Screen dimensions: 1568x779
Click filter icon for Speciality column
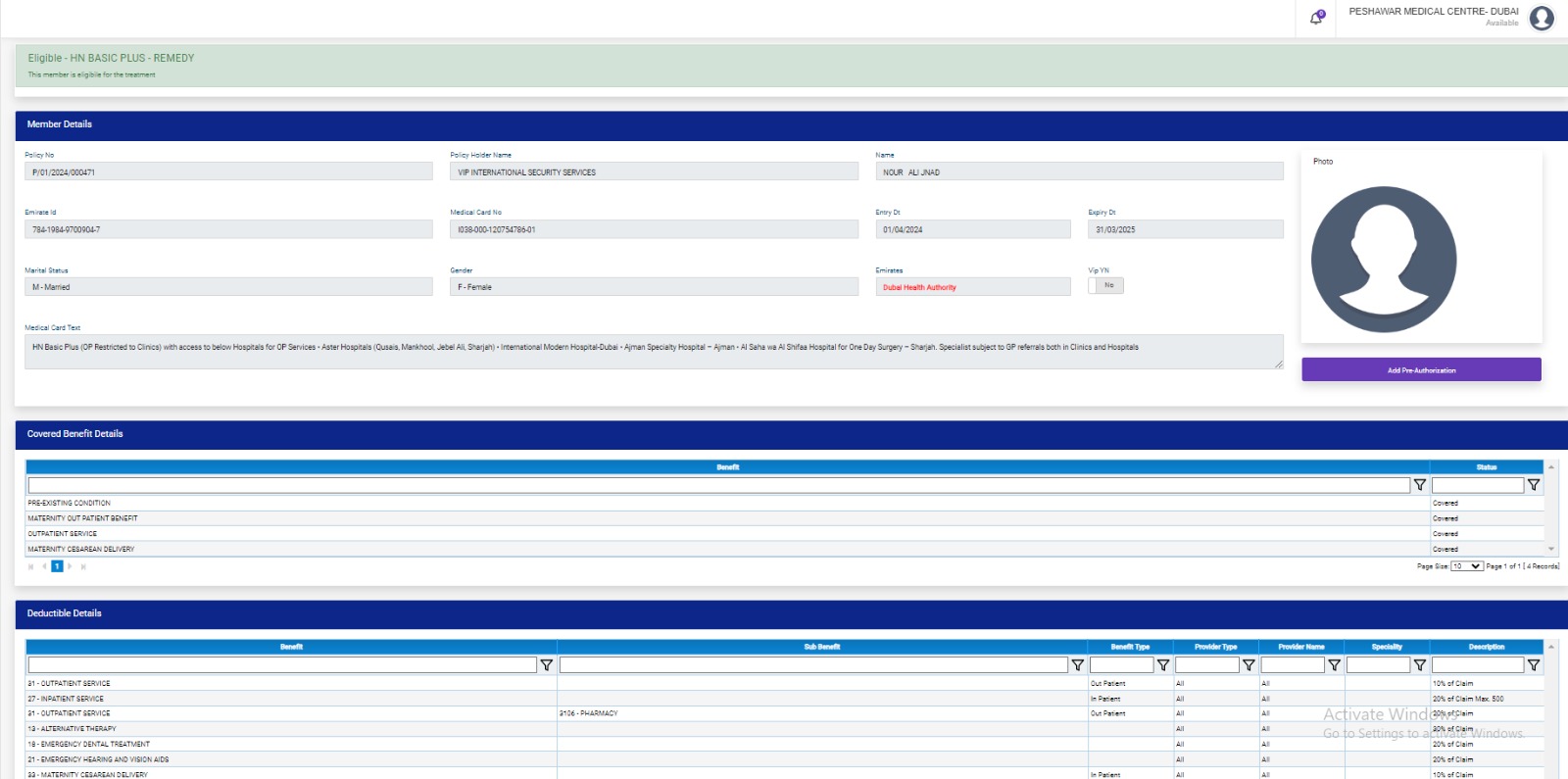pyautogui.click(x=1419, y=664)
